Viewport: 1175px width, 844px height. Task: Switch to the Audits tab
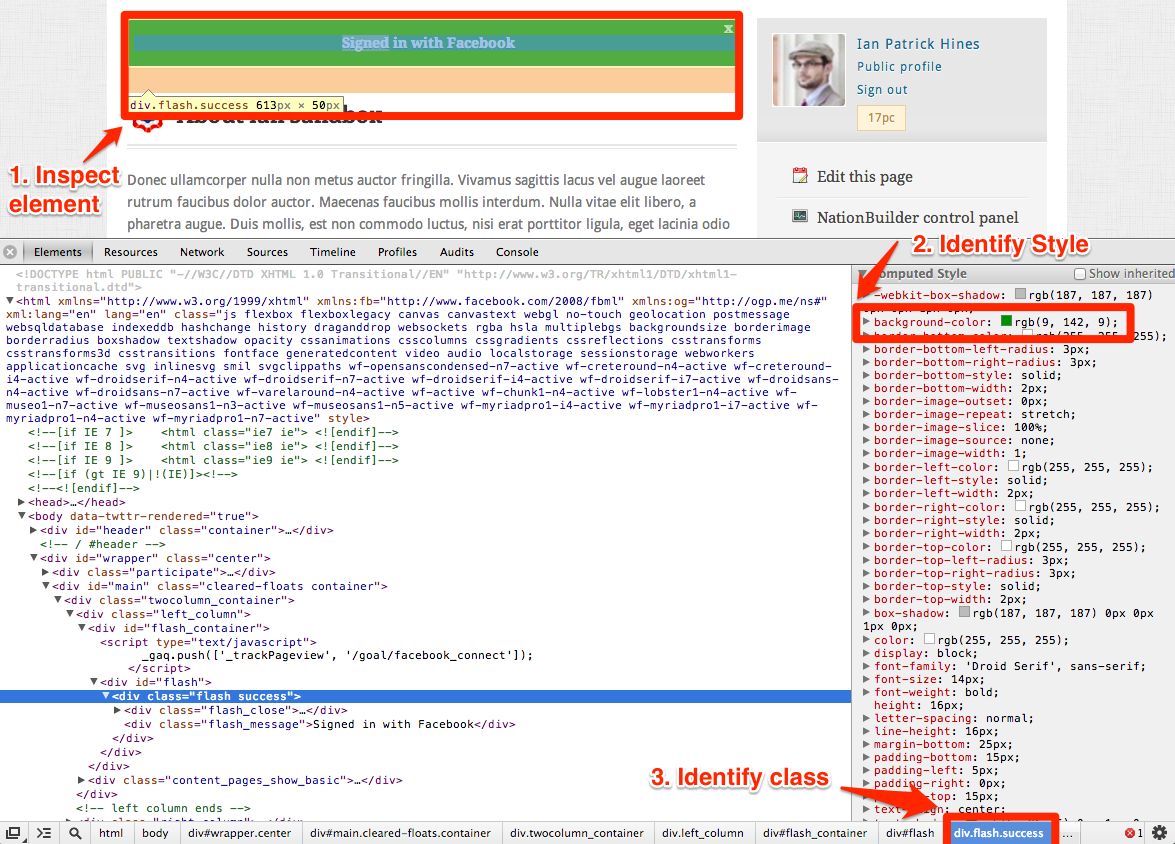tap(456, 252)
